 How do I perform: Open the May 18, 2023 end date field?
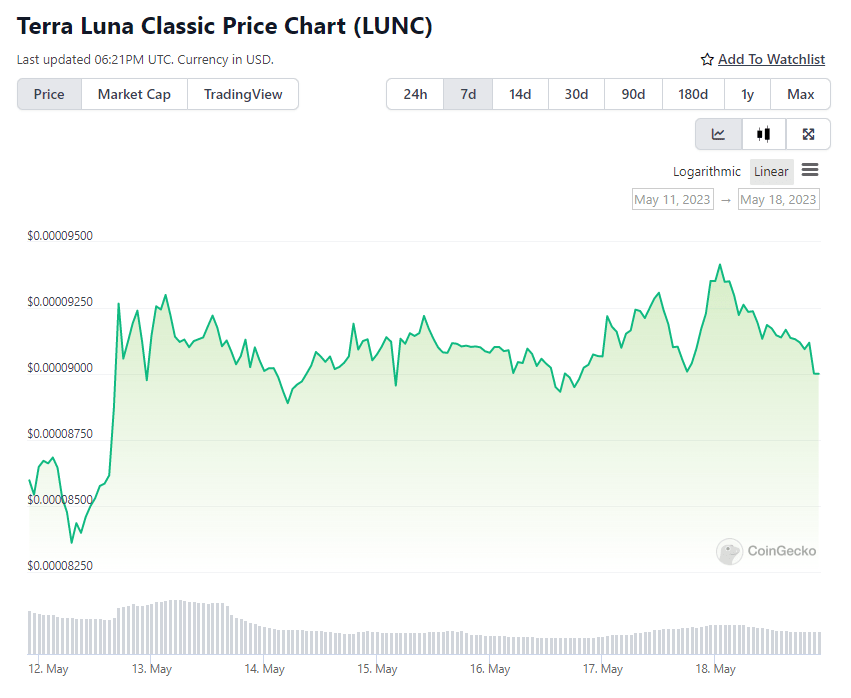click(x=778, y=200)
